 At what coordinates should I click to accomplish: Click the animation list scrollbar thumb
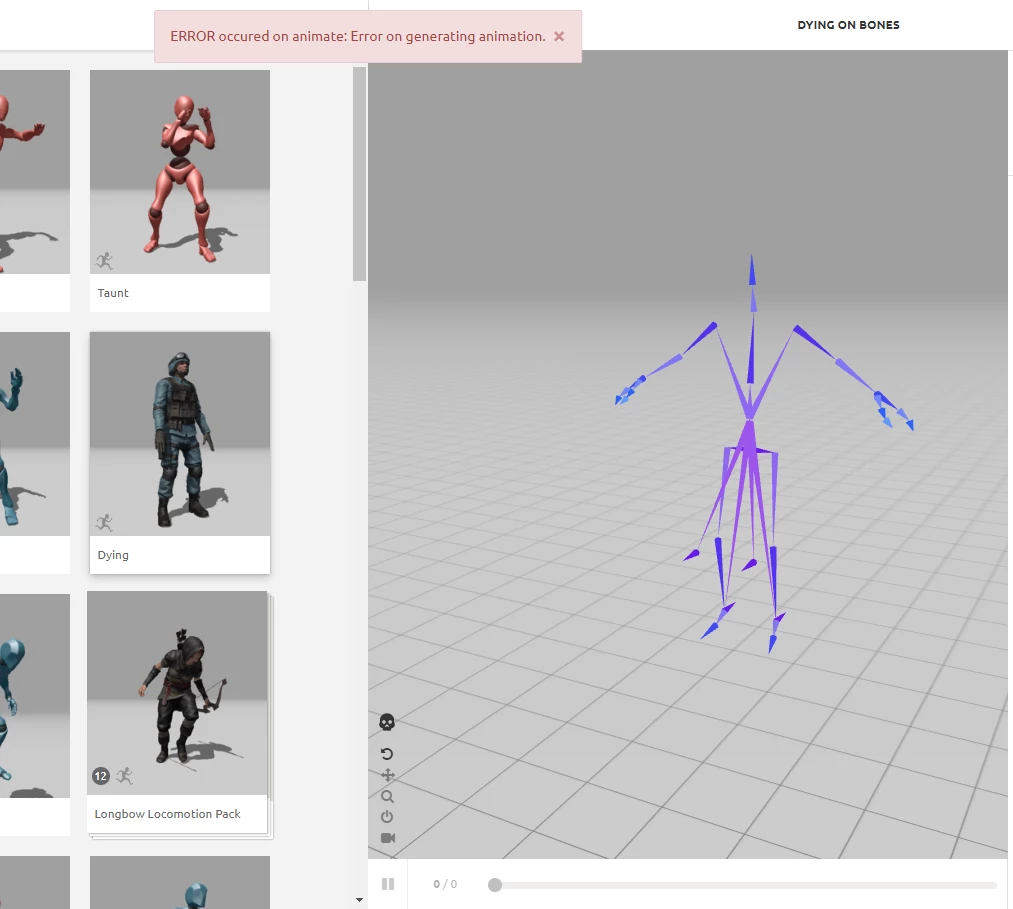pos(359,174)
